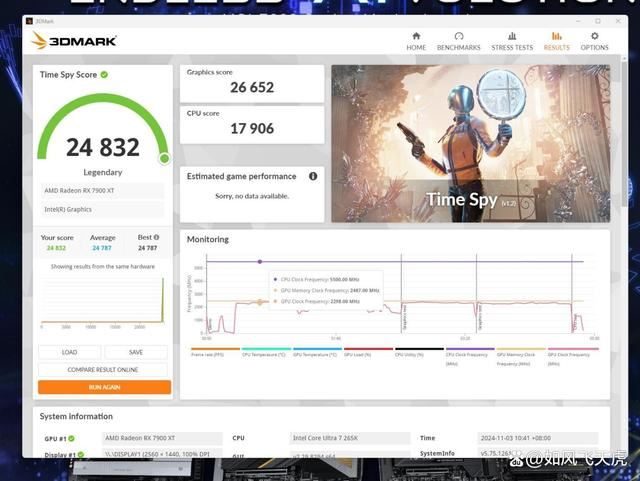640x481 pixels.
Task: Click 'AMD Radeon RX 7900 XT' under the score gauge
Action: tap(102, 191)
